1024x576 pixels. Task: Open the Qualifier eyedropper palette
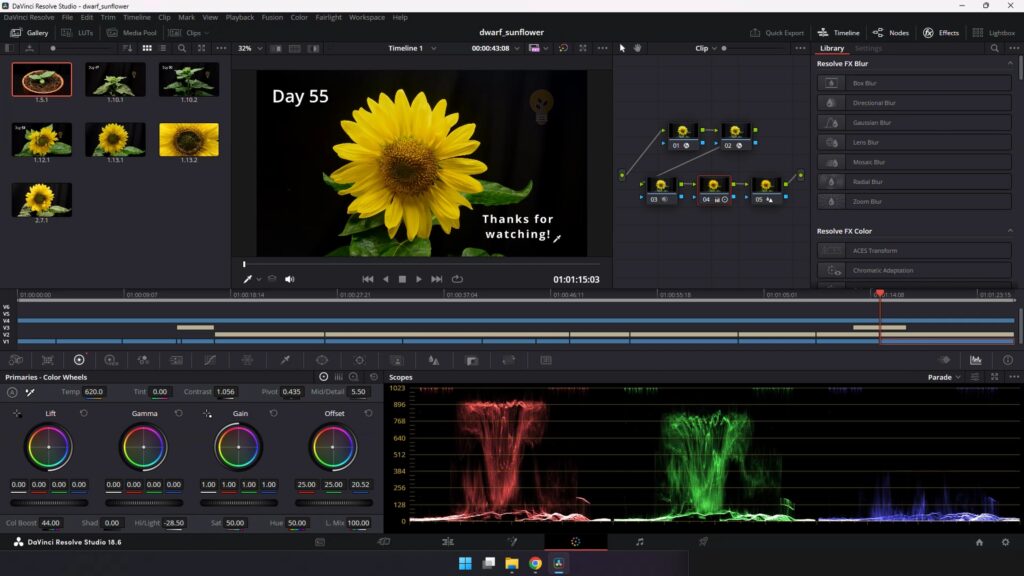coord(285,360)
